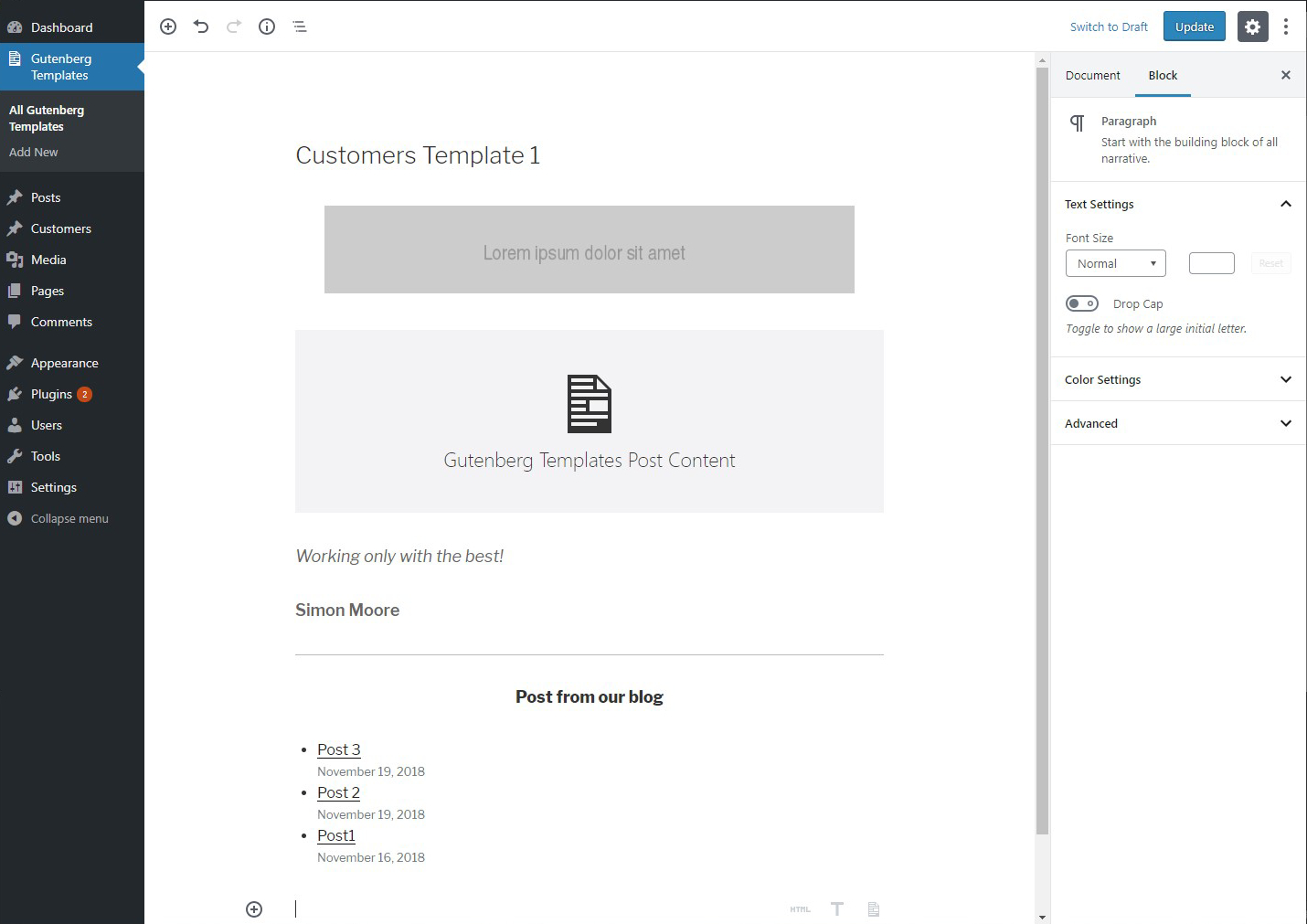Open the Post 3 link
Image resolution: width=1307 pixels, height=924 pixels.
339,749
